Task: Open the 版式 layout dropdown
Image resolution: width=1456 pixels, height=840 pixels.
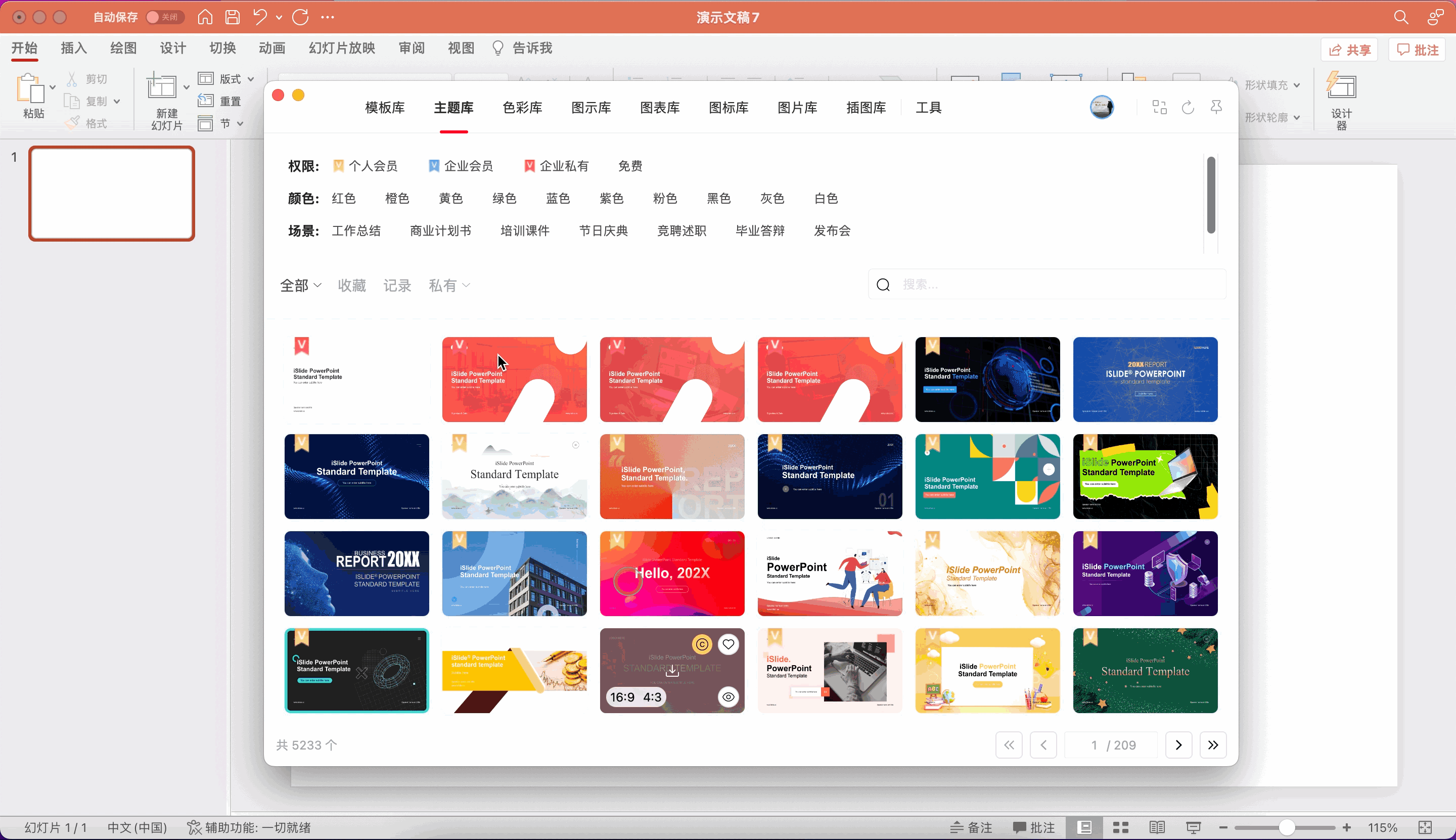Action: tap(229, 78)
